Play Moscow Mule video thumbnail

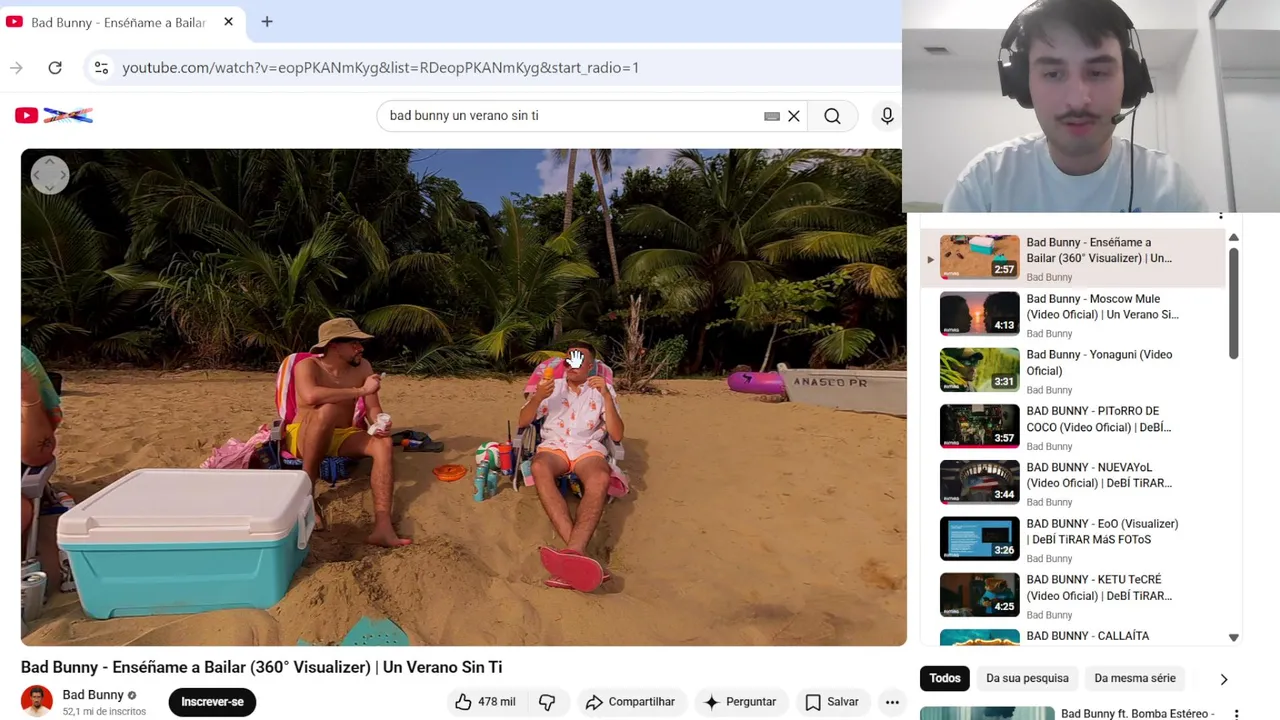(x=979, y=313)
